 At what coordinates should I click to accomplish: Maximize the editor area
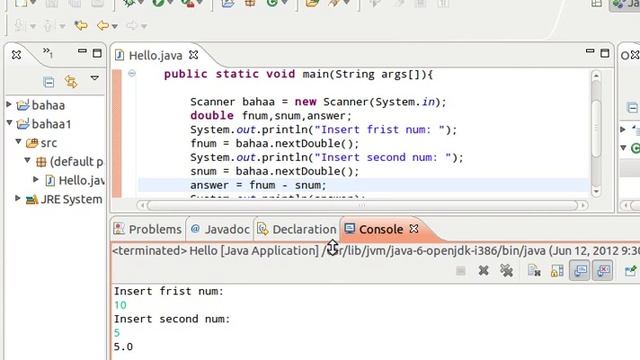pyautogui.click(x=605, y=53)
